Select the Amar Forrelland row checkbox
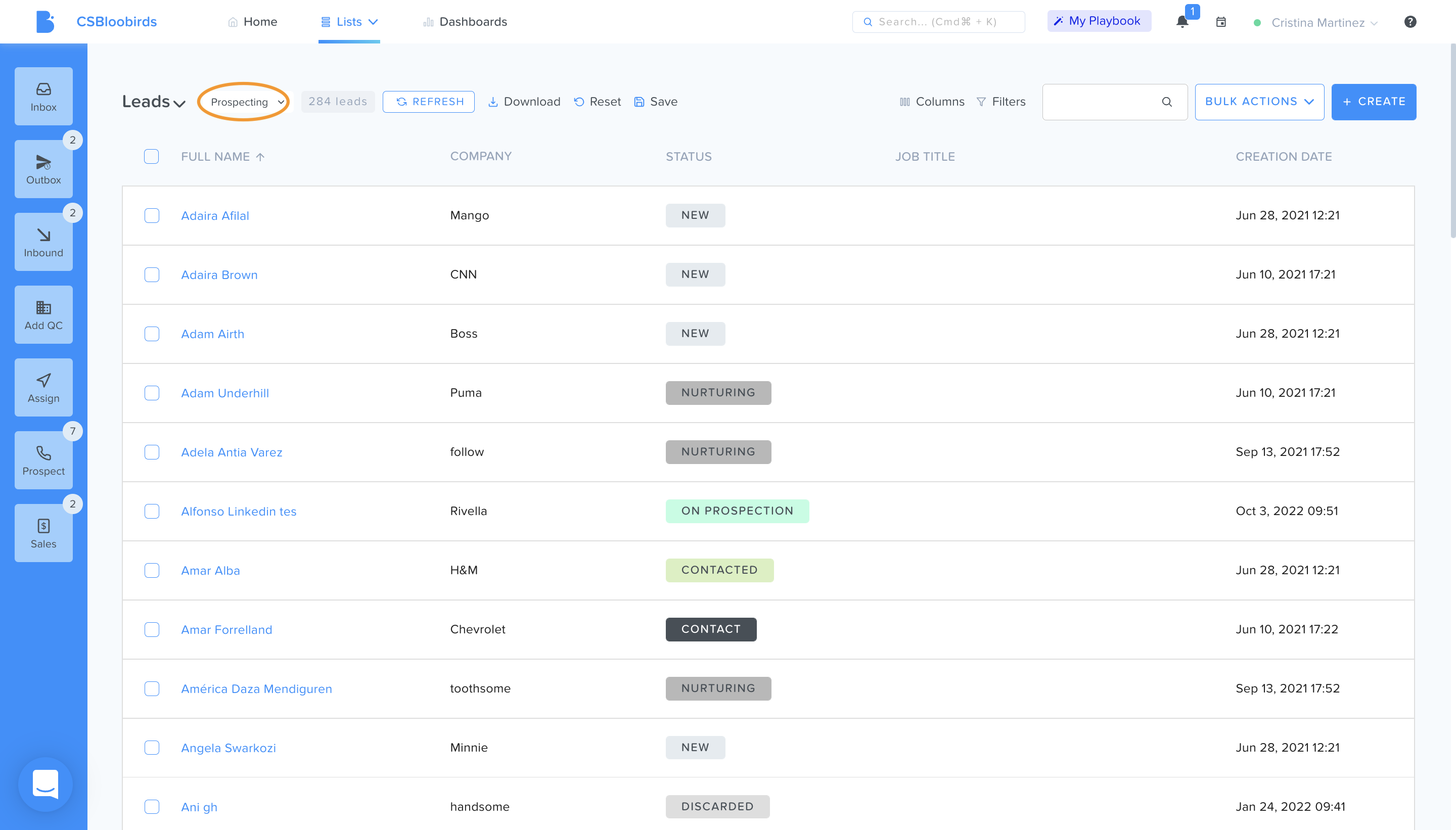1456x830 pixels. point(152,630)
